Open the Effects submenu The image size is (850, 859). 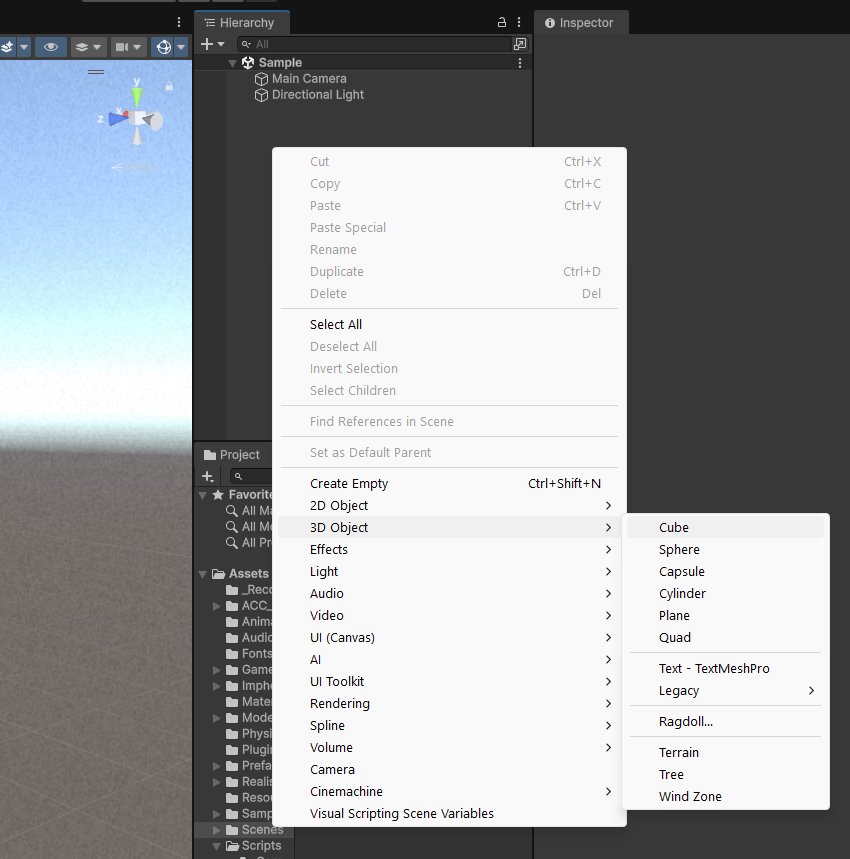coord(450,549)
